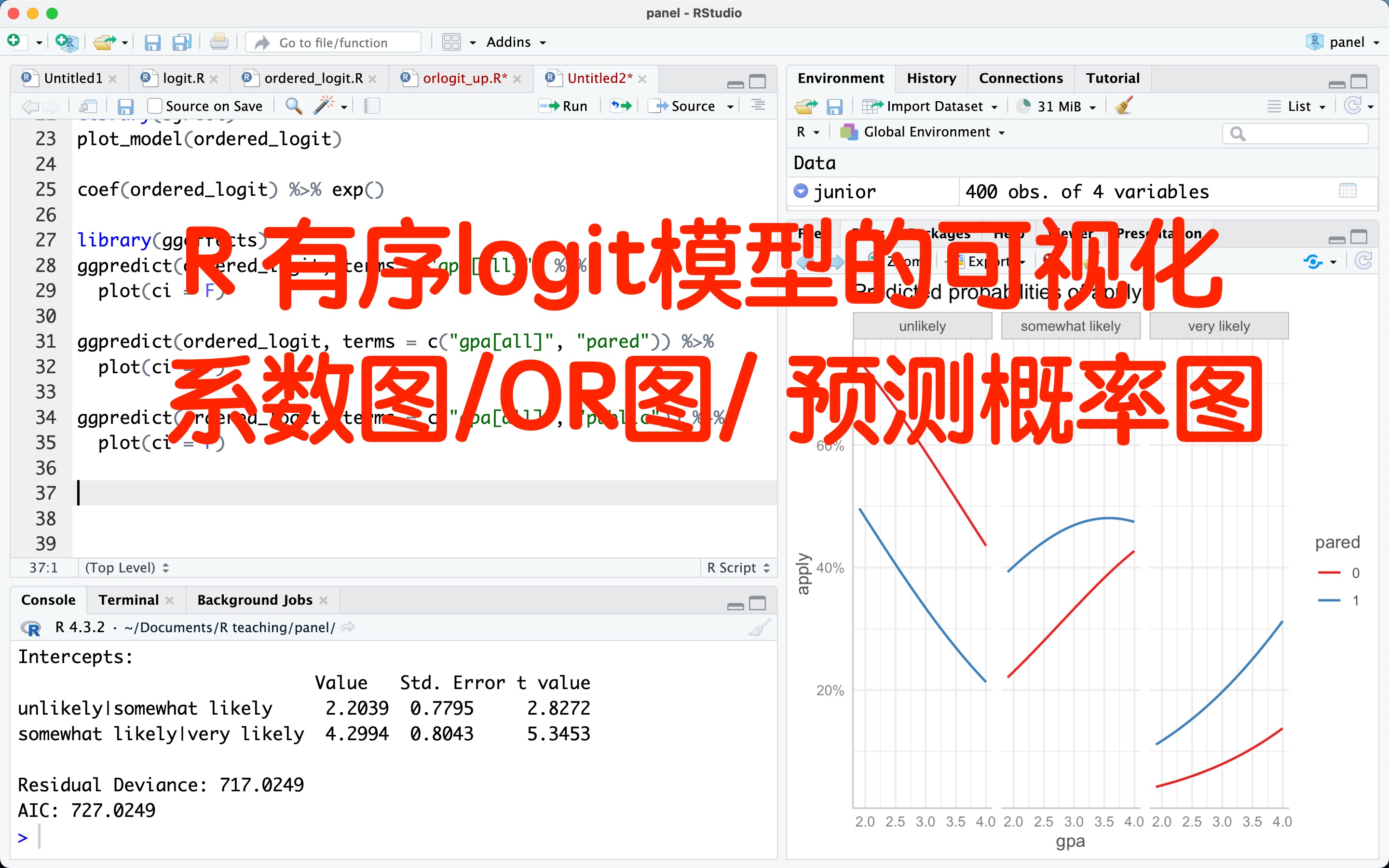Click the editor Save script icon
The width and height of the screenshot is (1389, 868).
125,106
